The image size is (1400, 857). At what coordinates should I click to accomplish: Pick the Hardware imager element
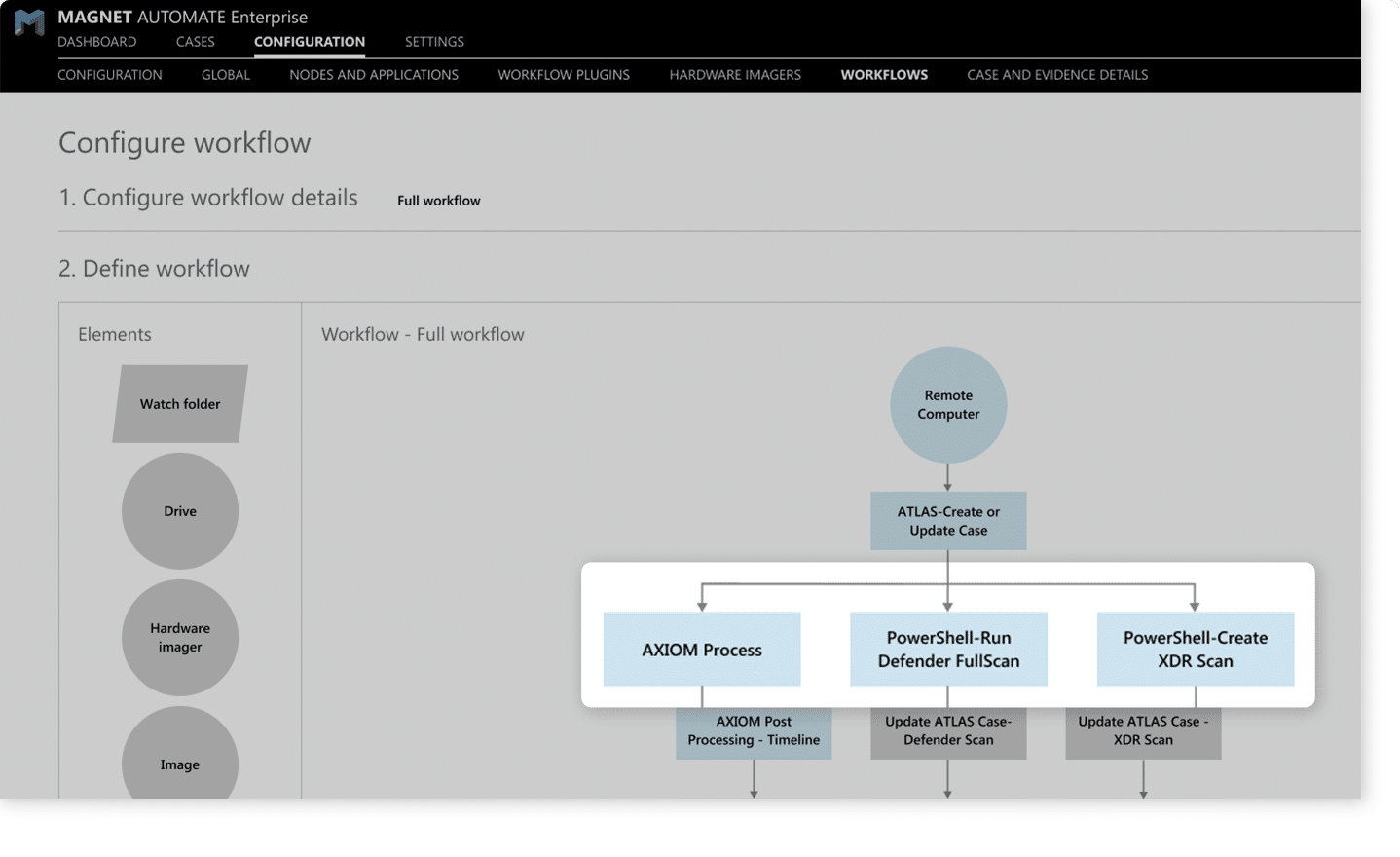point(180,638)
